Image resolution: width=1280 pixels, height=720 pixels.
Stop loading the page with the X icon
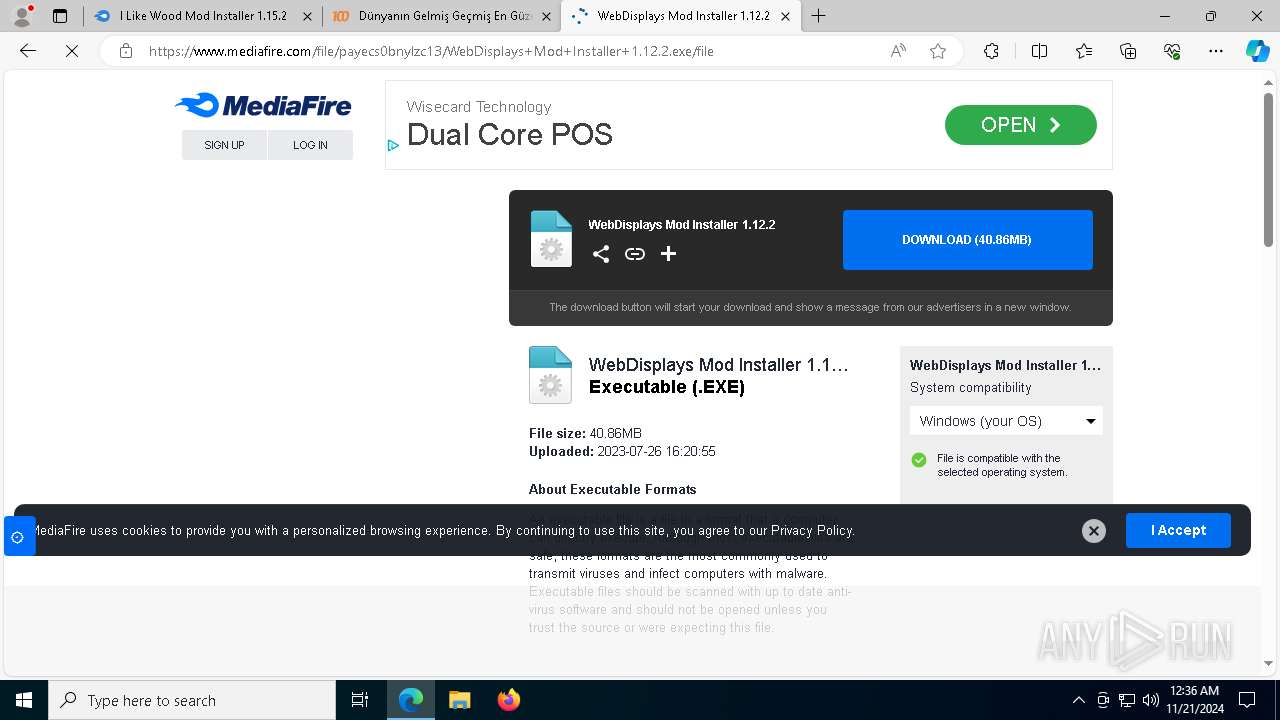pos(72,51)
